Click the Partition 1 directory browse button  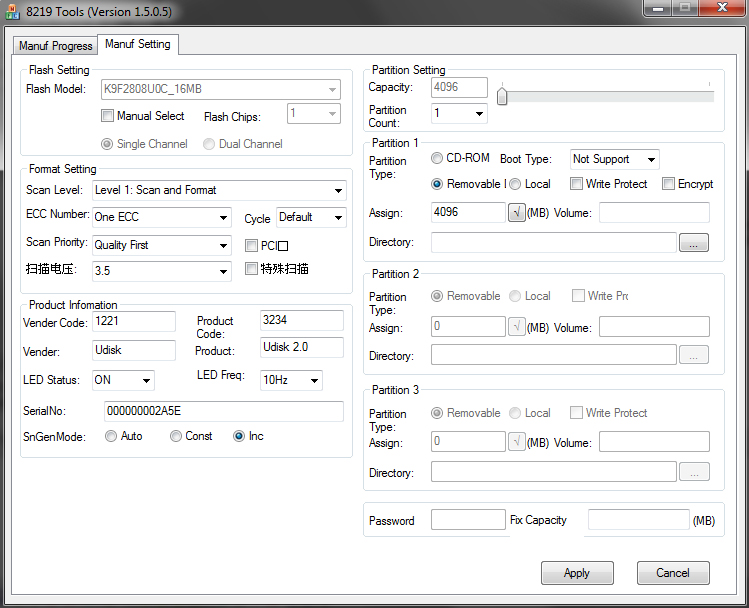693,242
